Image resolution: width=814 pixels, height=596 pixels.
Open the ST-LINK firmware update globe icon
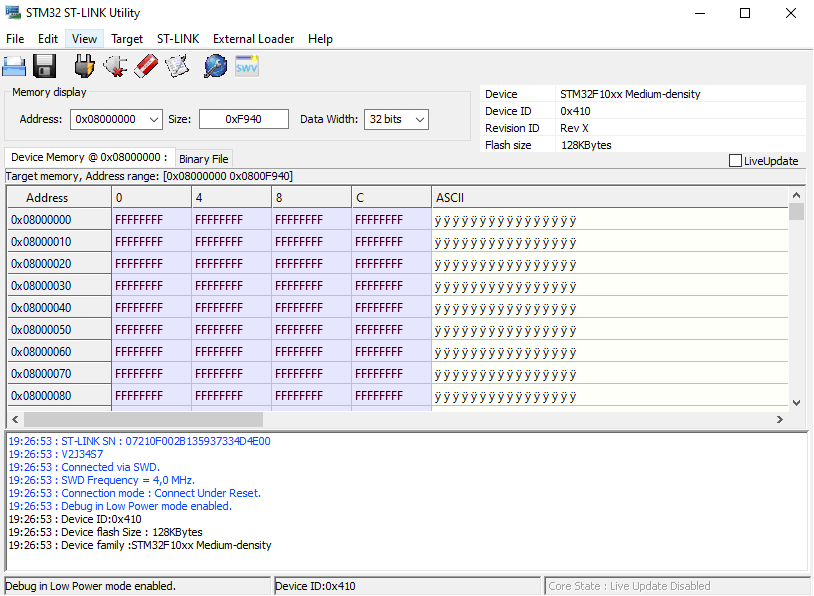click(x=215, y=66)
